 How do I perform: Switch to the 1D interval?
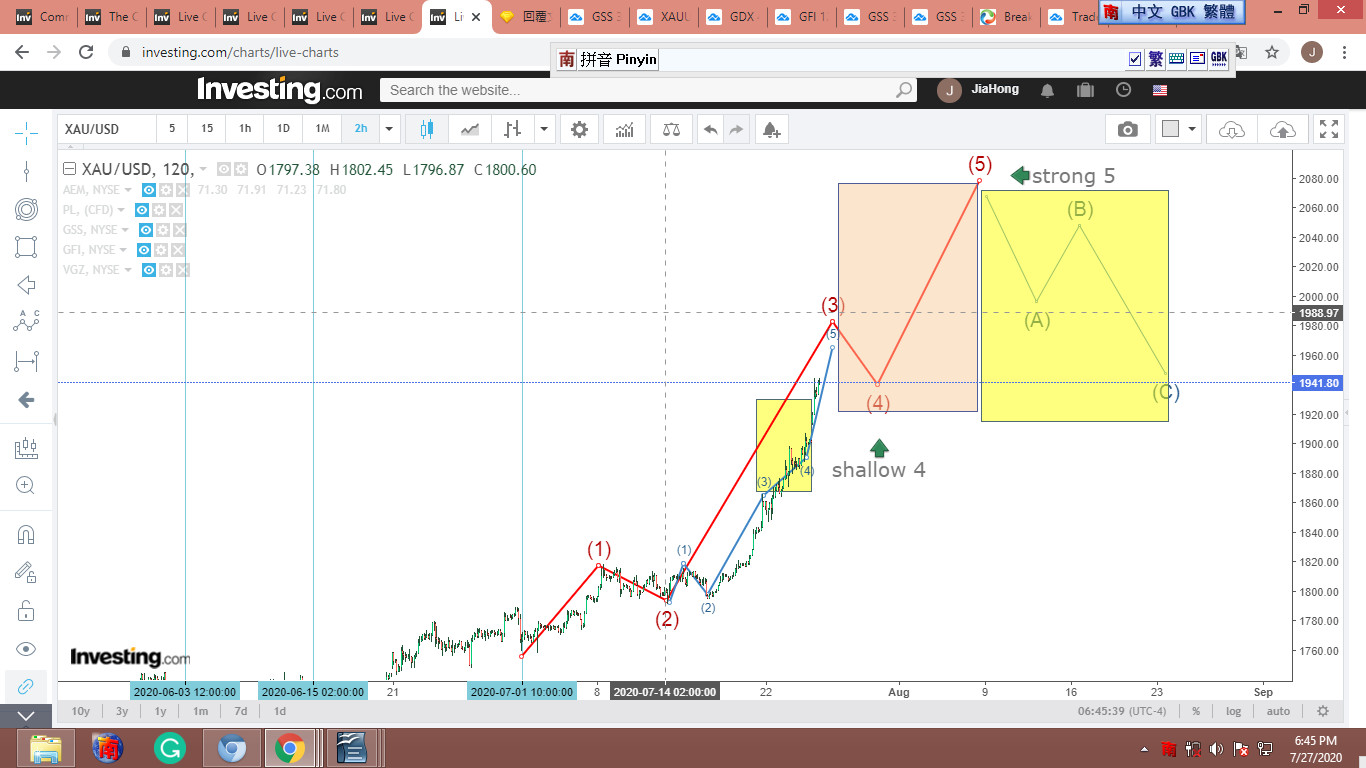(283, 129)
